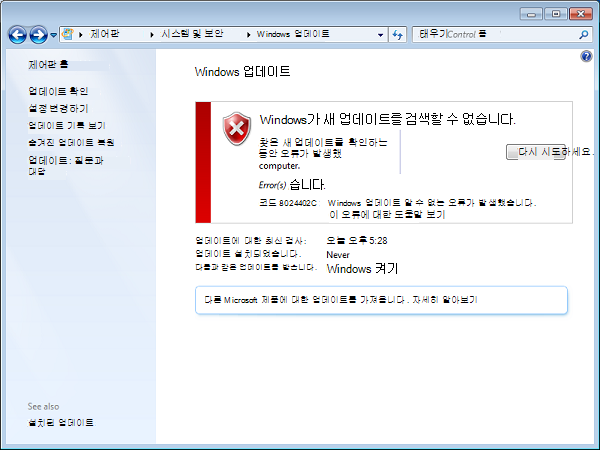600x450 pixels.
Task: Click the 오늘 오후 5:28 last check value
Action: 357,241
